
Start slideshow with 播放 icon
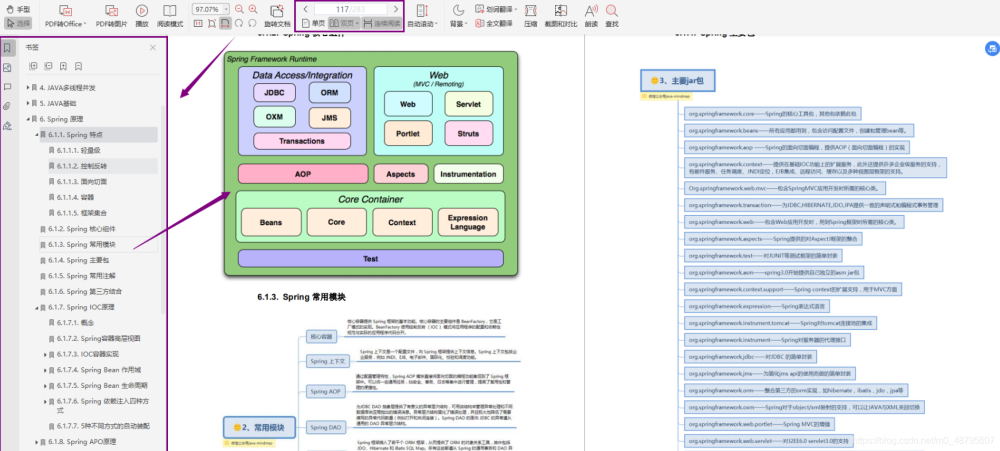pos(142,17)
